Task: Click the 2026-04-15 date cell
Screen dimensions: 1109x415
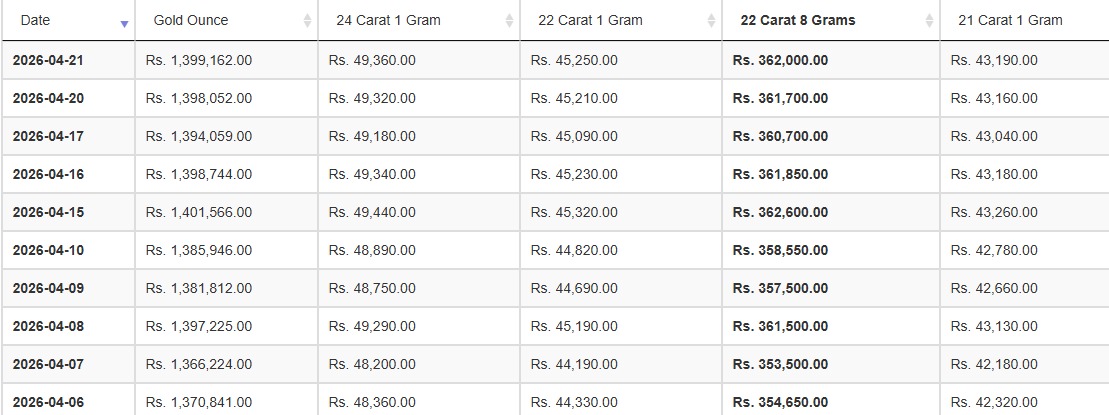Action: (x=48, y=212)
